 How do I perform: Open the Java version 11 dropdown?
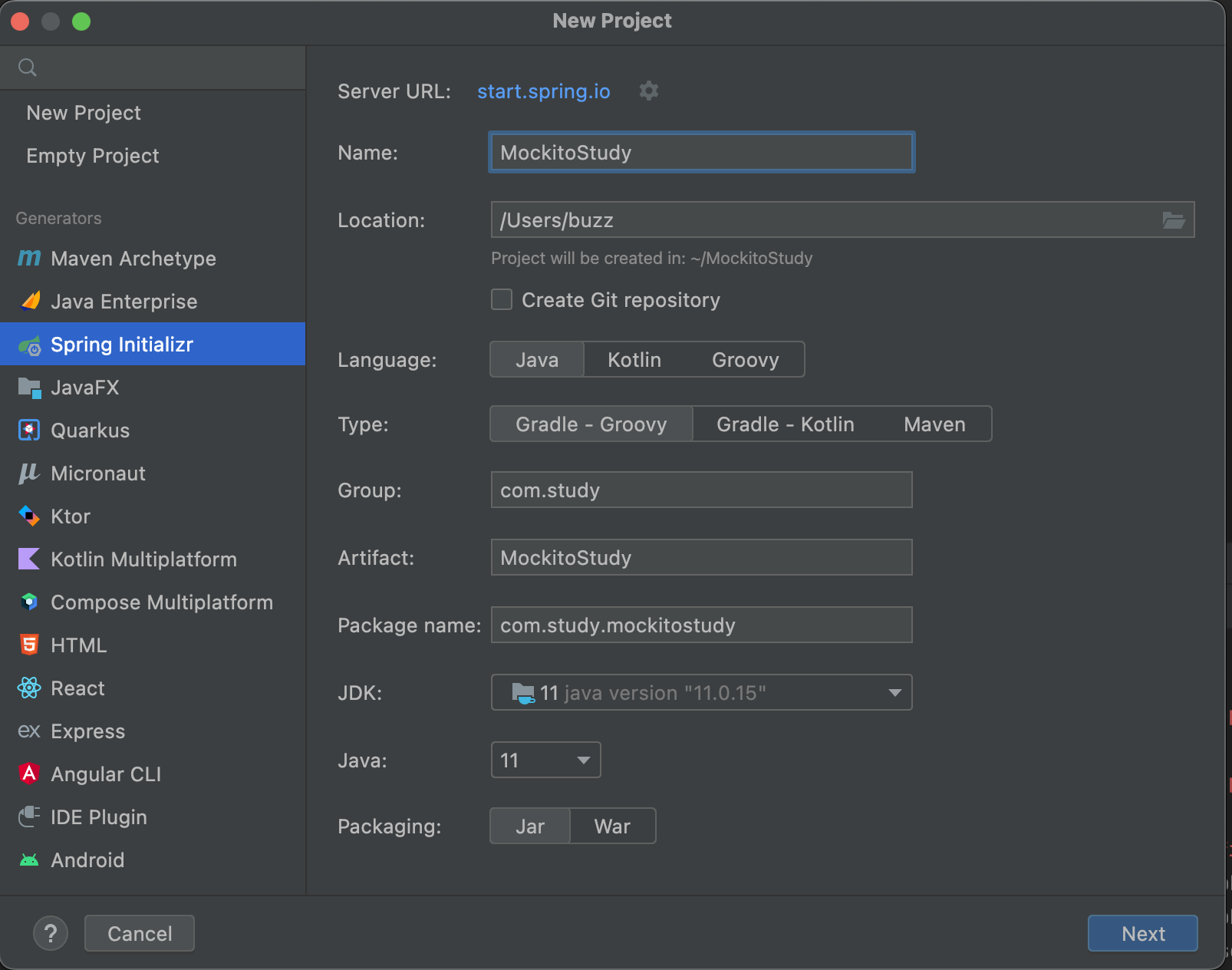545,760
